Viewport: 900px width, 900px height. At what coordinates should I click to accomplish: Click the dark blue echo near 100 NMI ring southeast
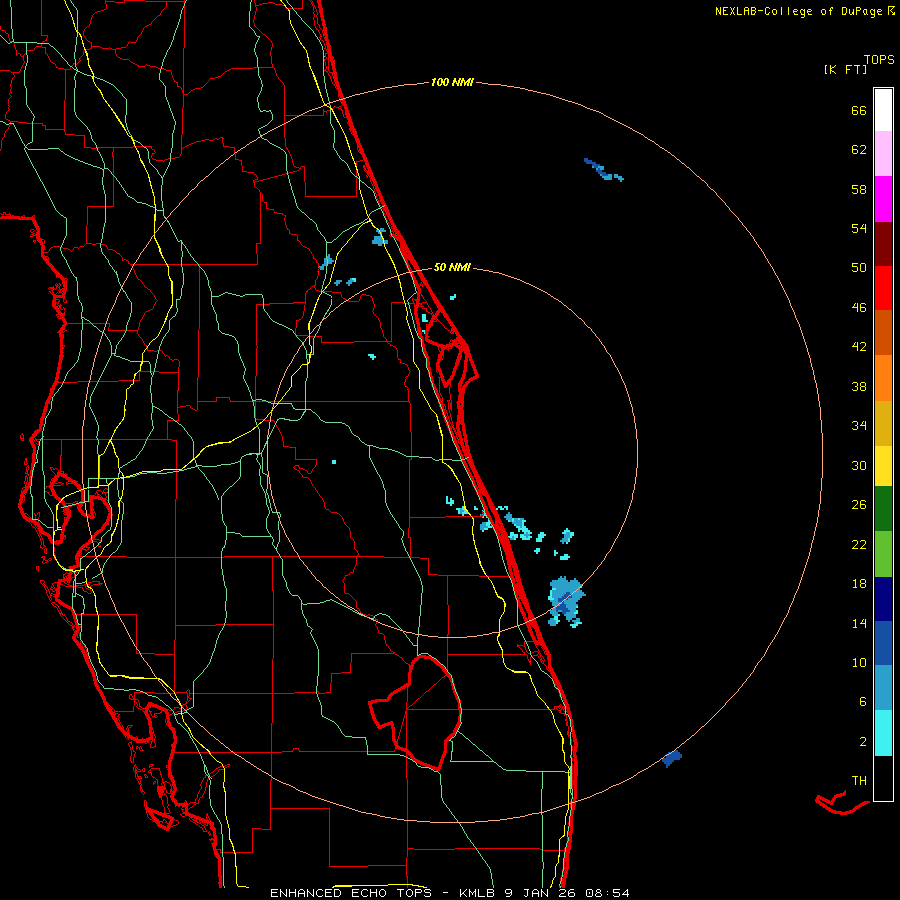(672, 758)
